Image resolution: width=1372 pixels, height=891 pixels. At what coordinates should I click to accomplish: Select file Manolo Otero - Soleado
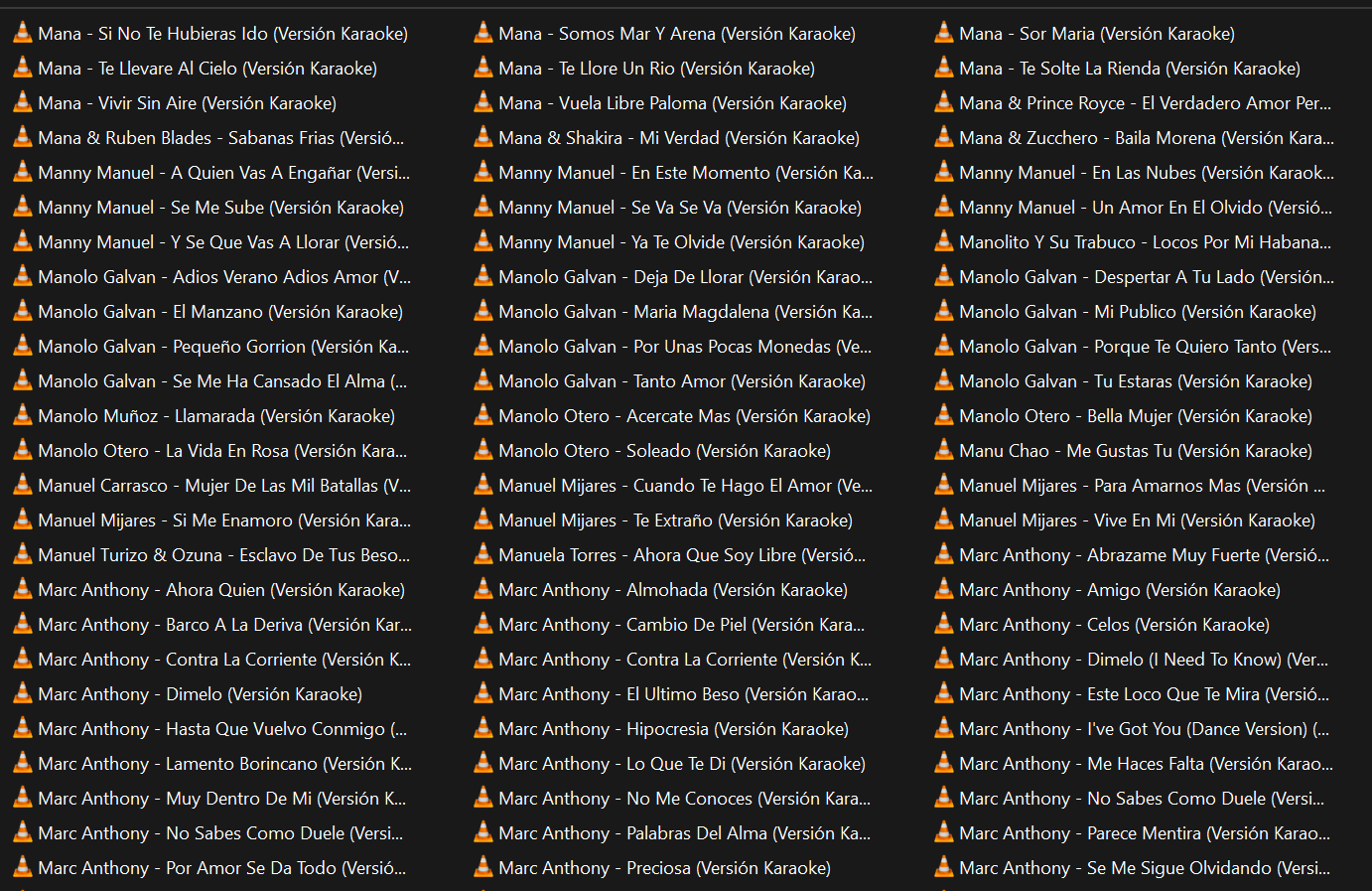pos(664,451)
